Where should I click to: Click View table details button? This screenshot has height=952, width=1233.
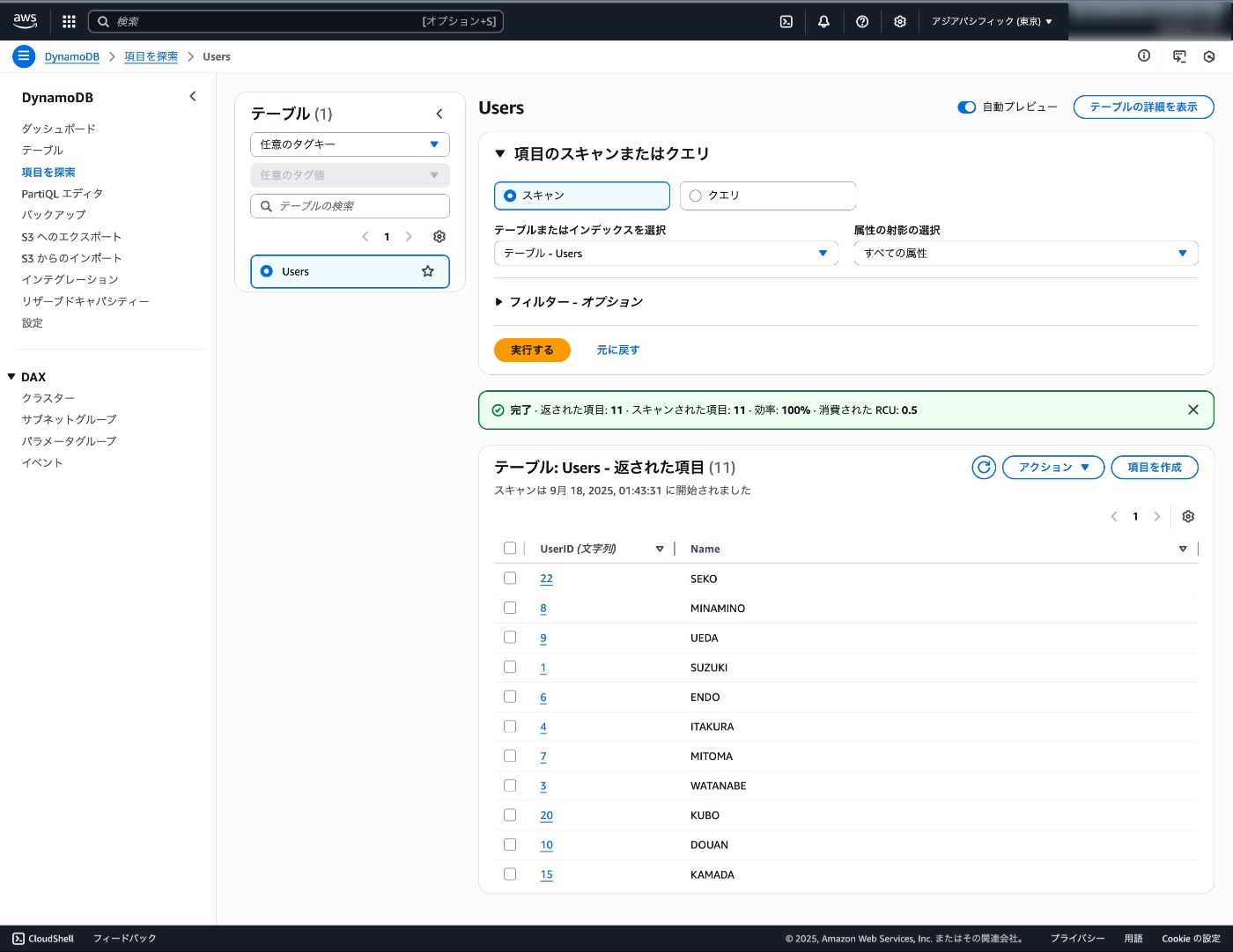[1143, 107]
